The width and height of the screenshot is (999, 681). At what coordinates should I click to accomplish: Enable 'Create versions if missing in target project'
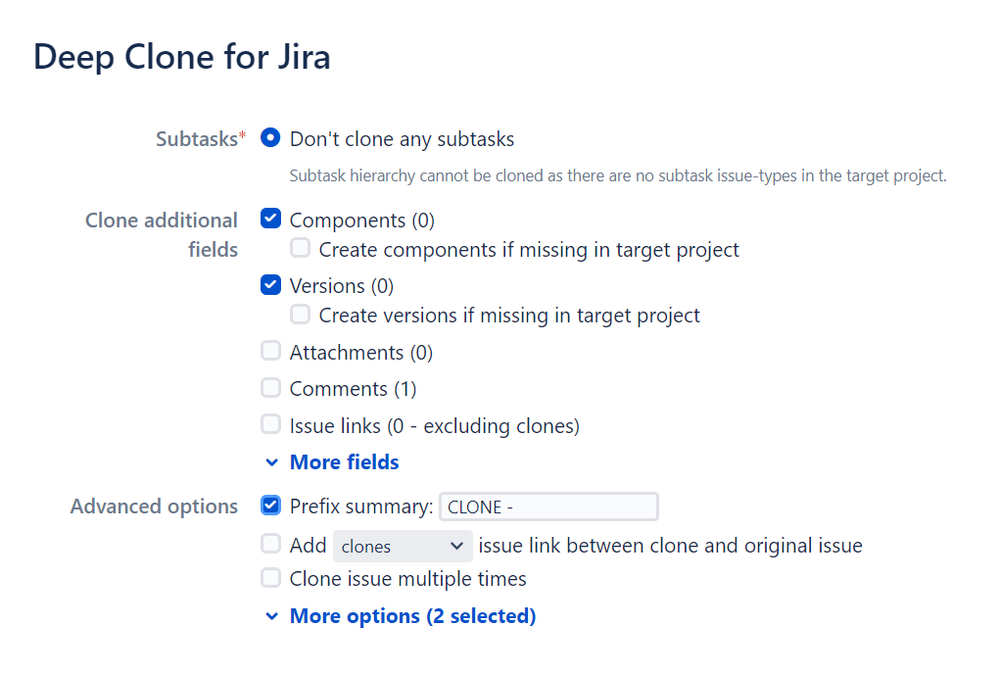pyautogui.click(x=300, y=313)
